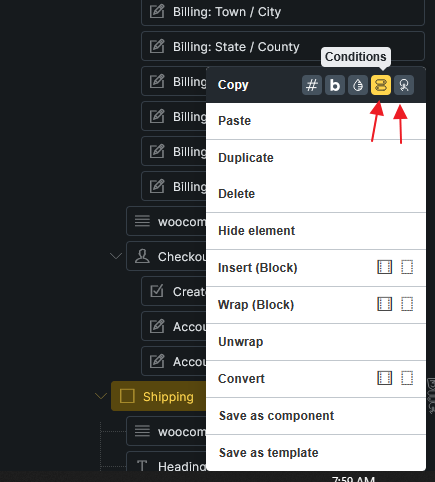The height and width of the screenshot is (482, 435).
Task: Click Unwrap in the context menu
Action: coord(240,342)
